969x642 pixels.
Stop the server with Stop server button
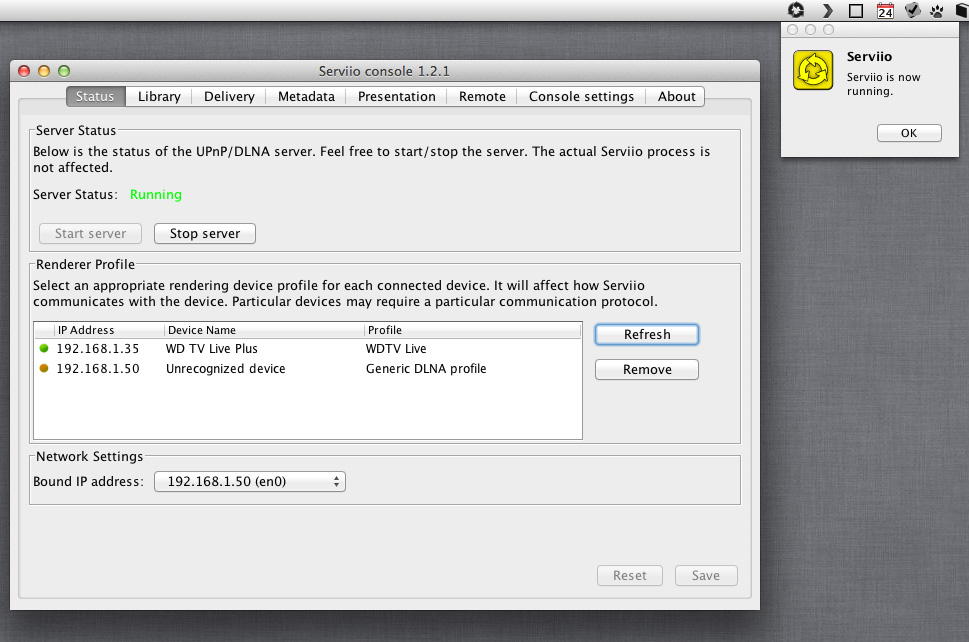point(205,234)
